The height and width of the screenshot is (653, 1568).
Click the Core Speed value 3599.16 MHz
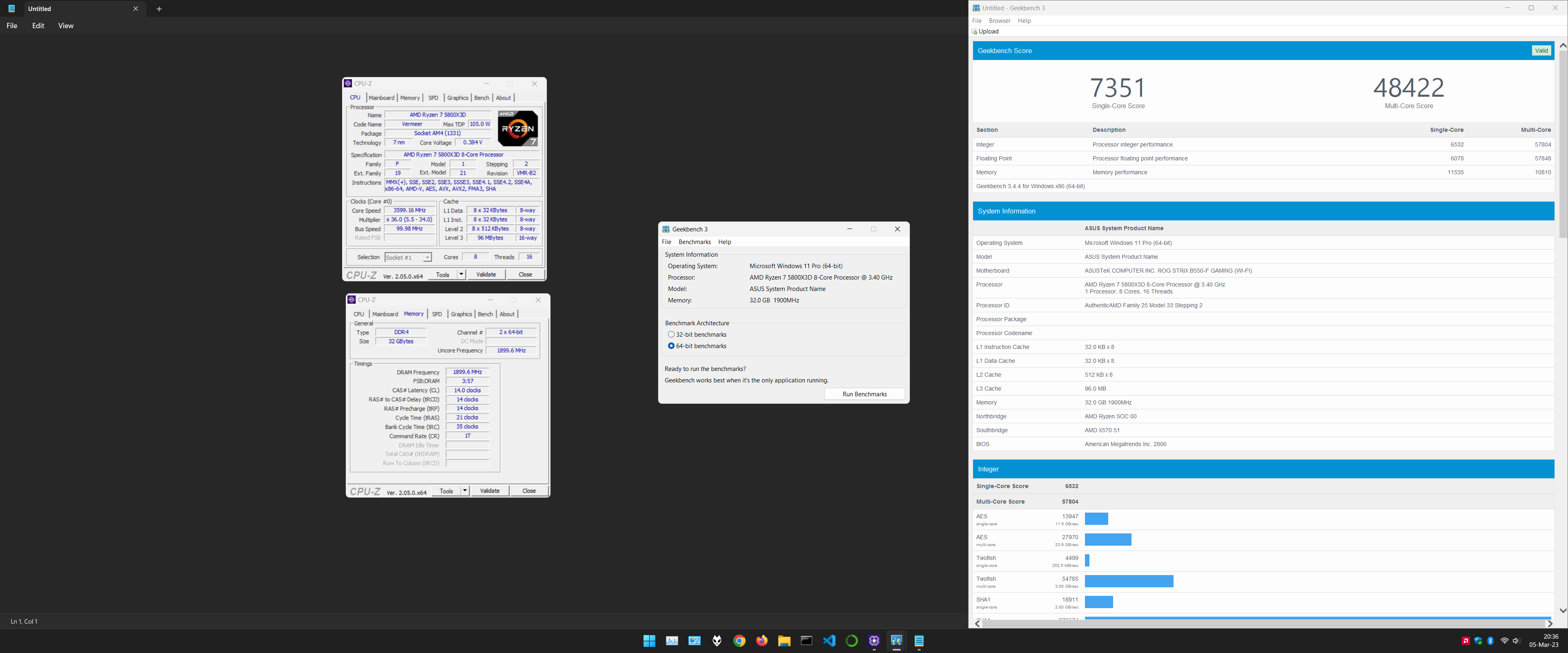410,211
